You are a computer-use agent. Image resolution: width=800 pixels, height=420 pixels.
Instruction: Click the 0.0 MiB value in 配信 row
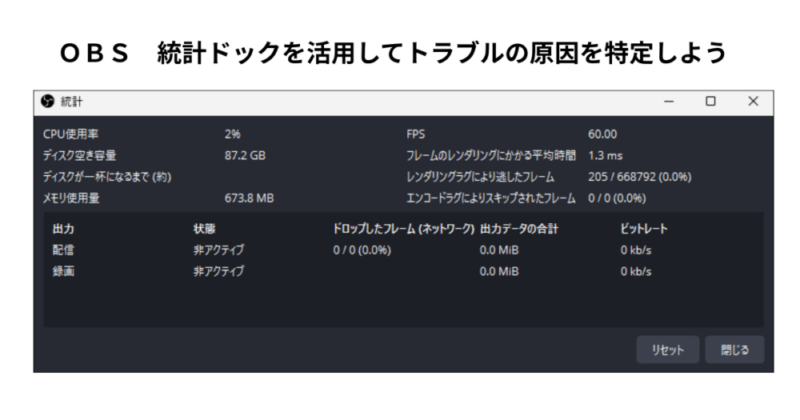[499, 250]
